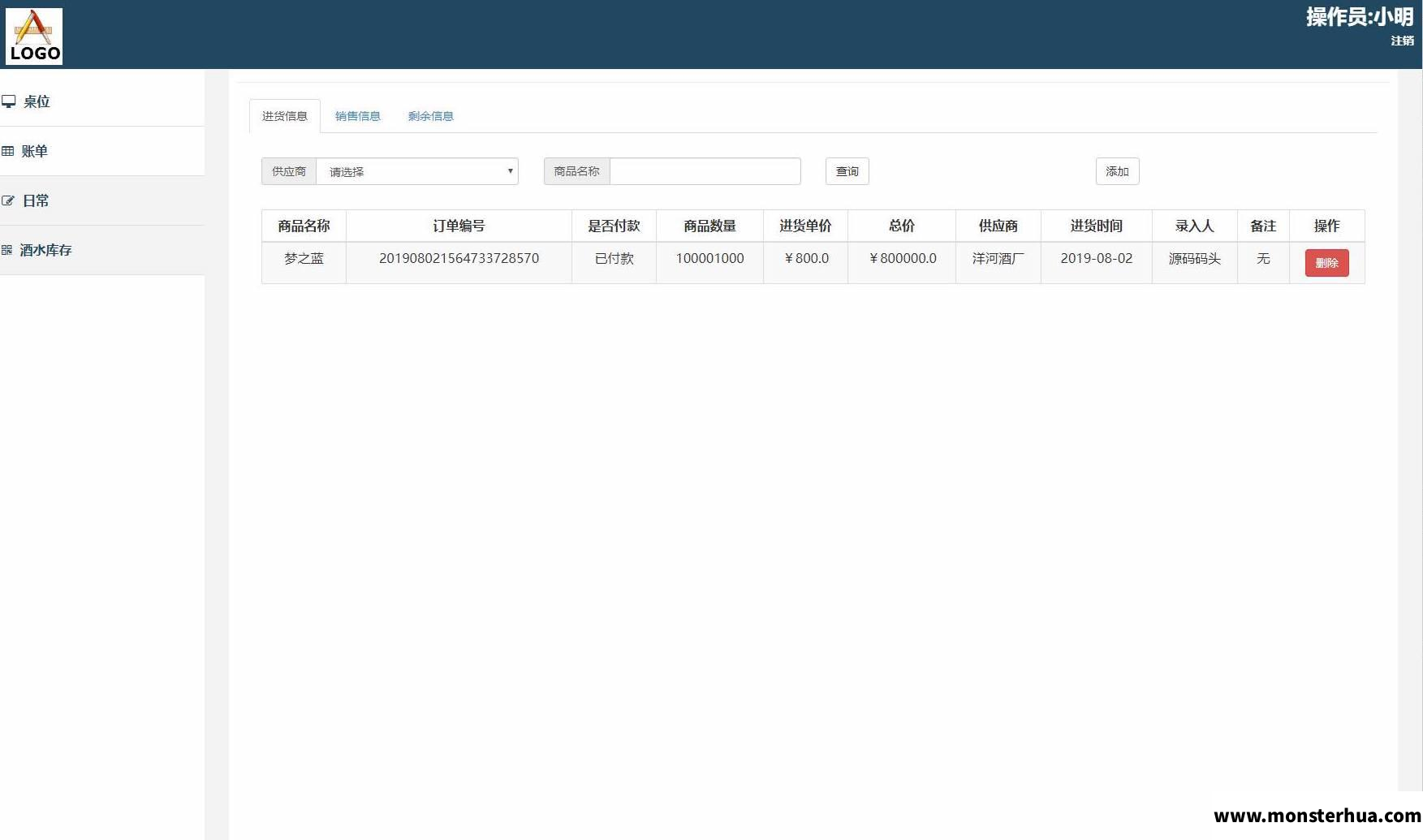The image size is (1423, 840).
Task: Click the edit icon beside 日常
Action: (8, 200)
